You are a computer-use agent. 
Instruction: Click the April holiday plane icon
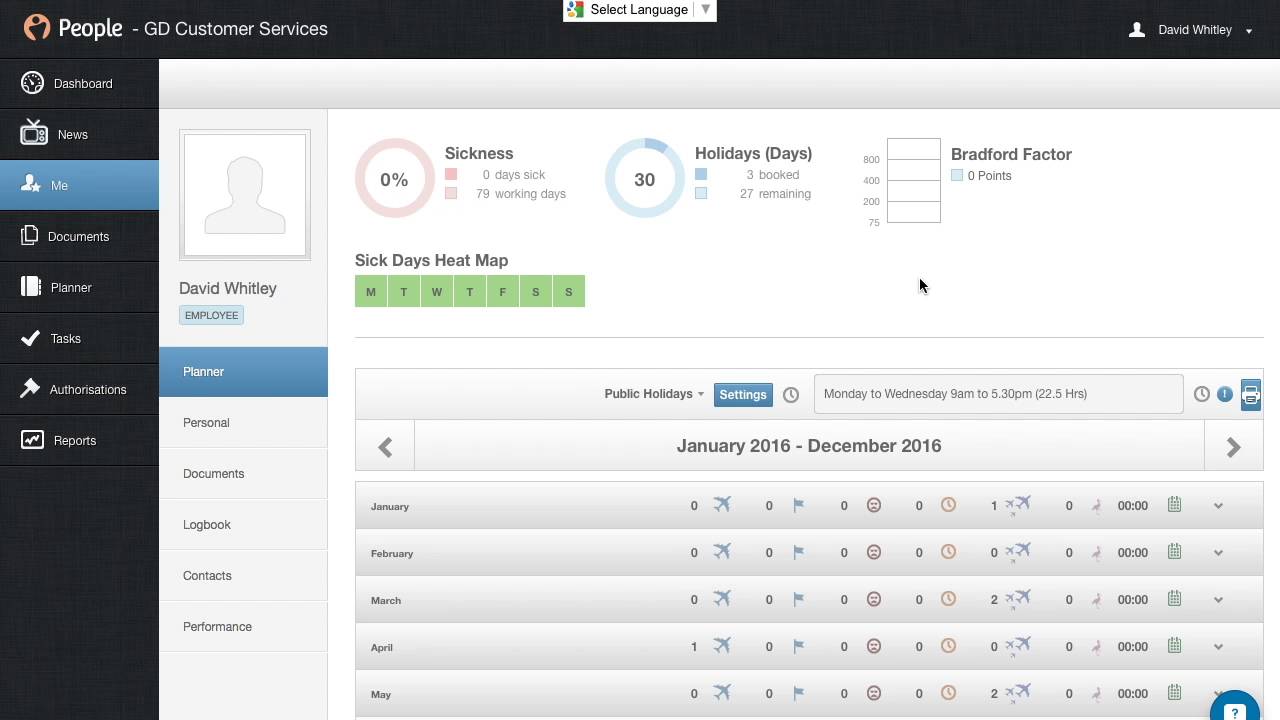pyautogui.click(x=722, y=646)
